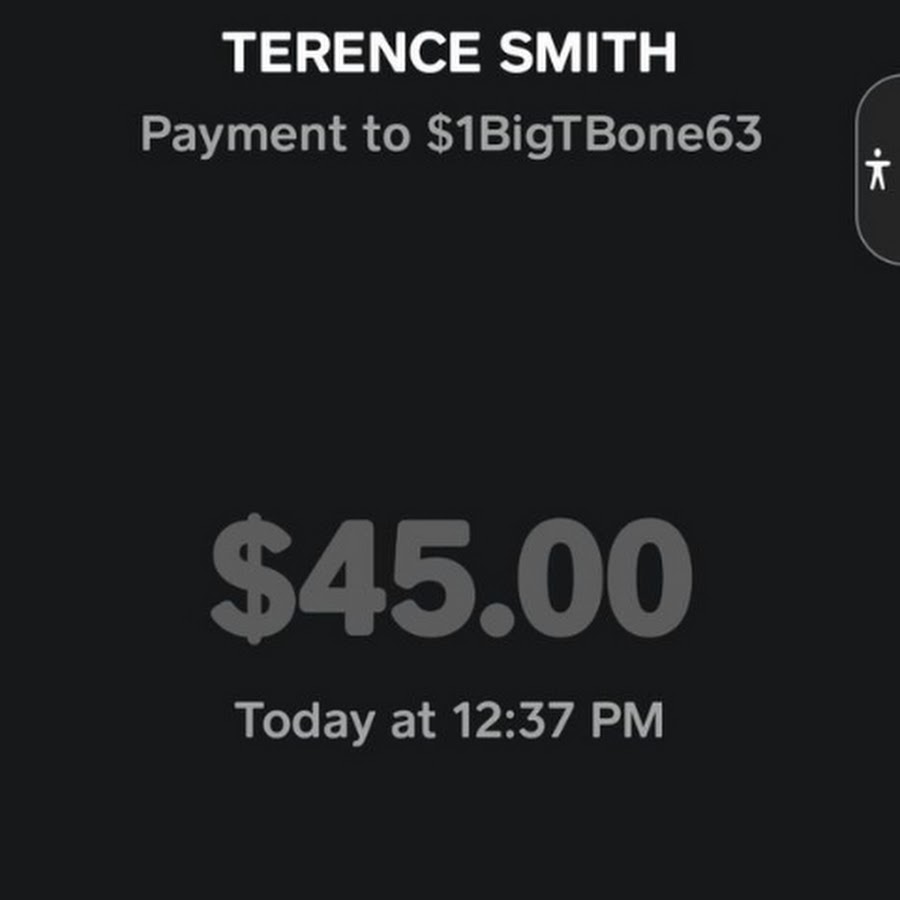The height and width of the screenshot is (900, 900).
Task: Click the word Payment in the subtitle
Action: tap(243, 135)
